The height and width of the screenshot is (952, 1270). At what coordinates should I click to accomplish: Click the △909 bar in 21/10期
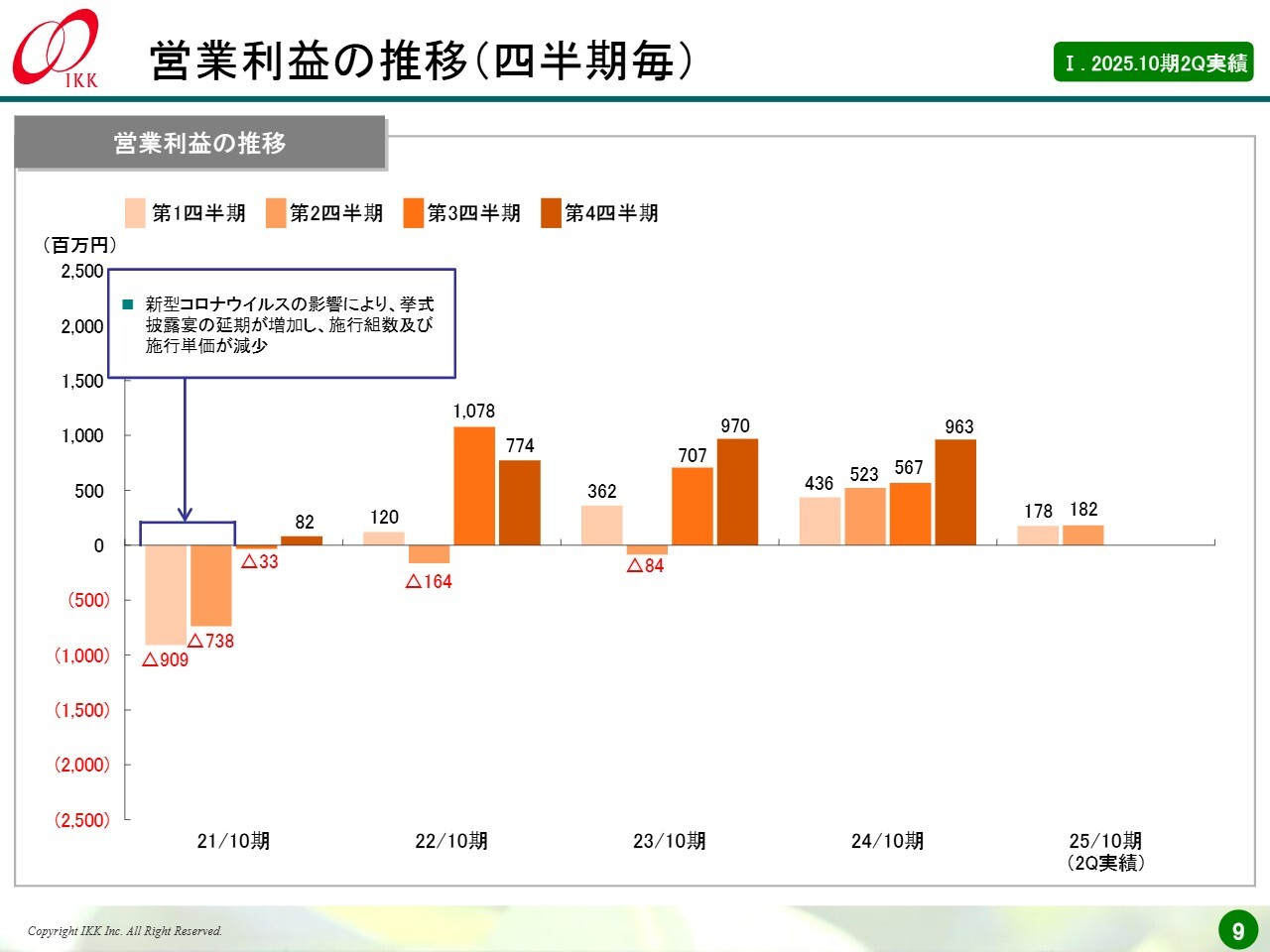click(x=166, y=595)
